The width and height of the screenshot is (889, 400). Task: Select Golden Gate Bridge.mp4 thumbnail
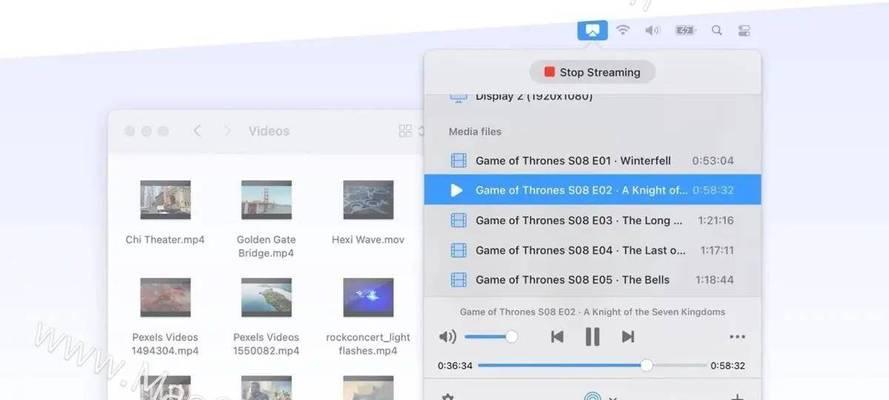[266, 199]
